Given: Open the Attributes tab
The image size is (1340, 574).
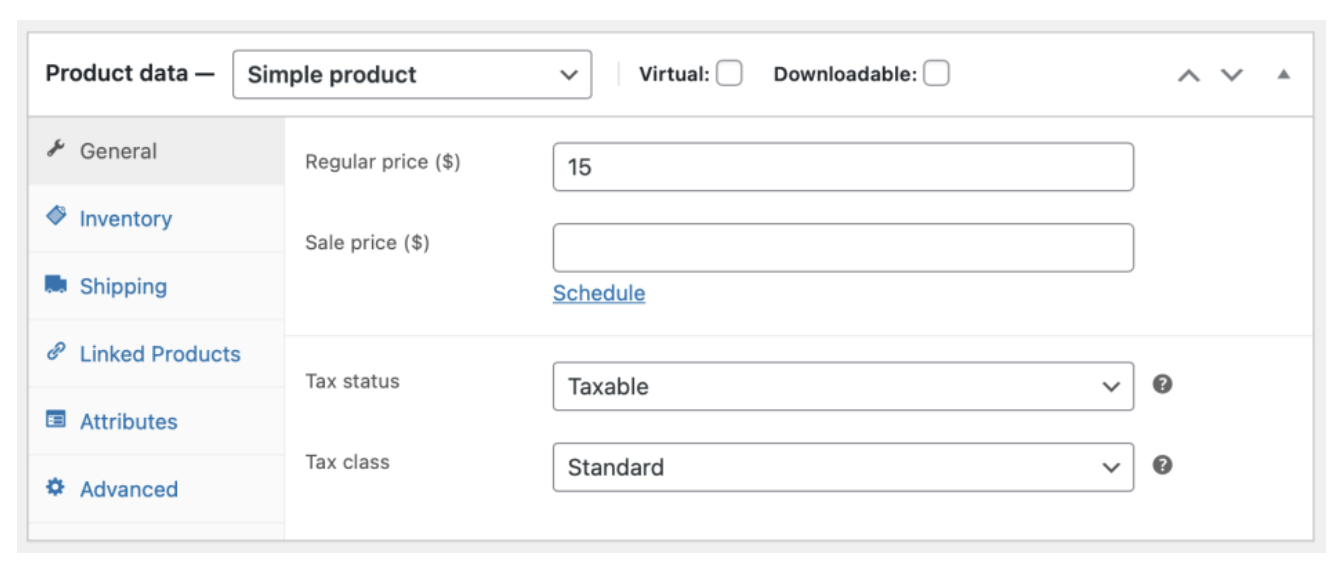Looking at the screenshot, I should (x=157, y=421).
